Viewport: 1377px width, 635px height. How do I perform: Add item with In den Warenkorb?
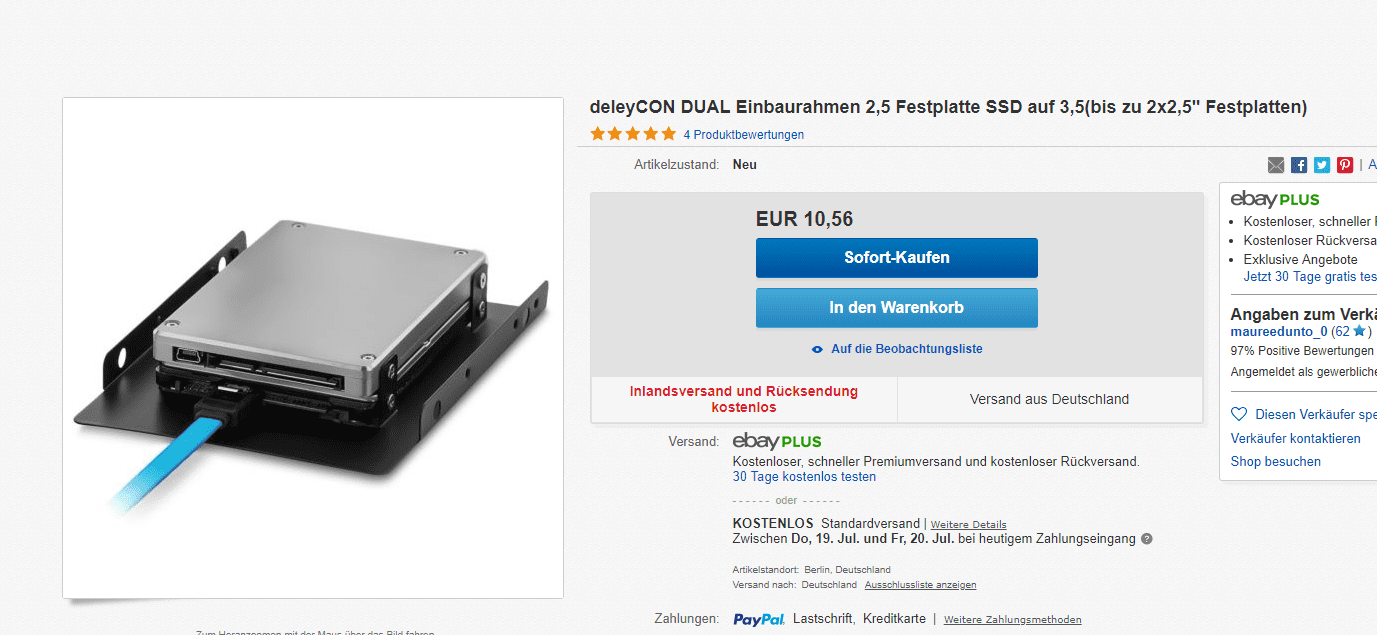(x=897, y=307)
